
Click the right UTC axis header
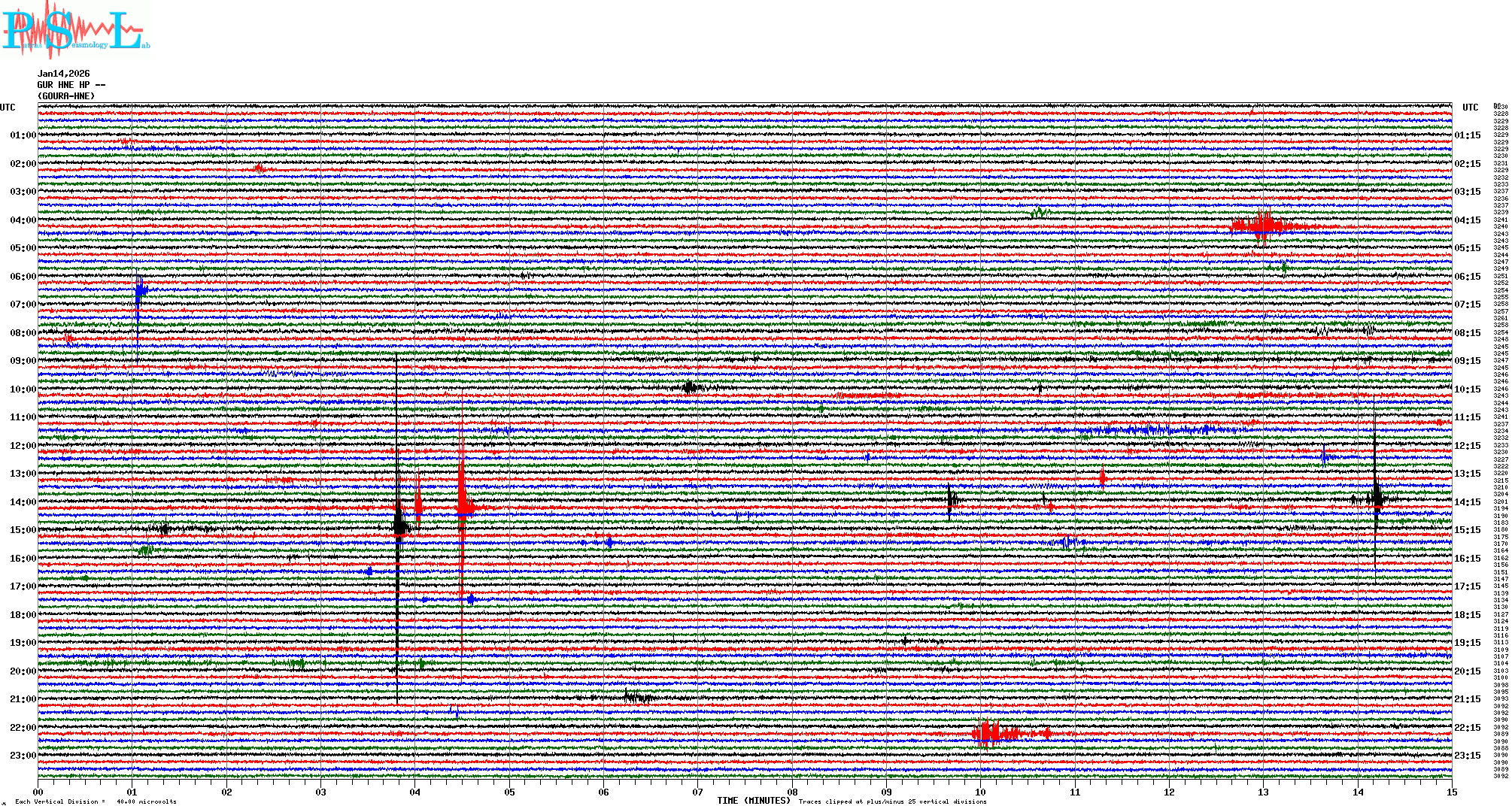click(1470, 108)
